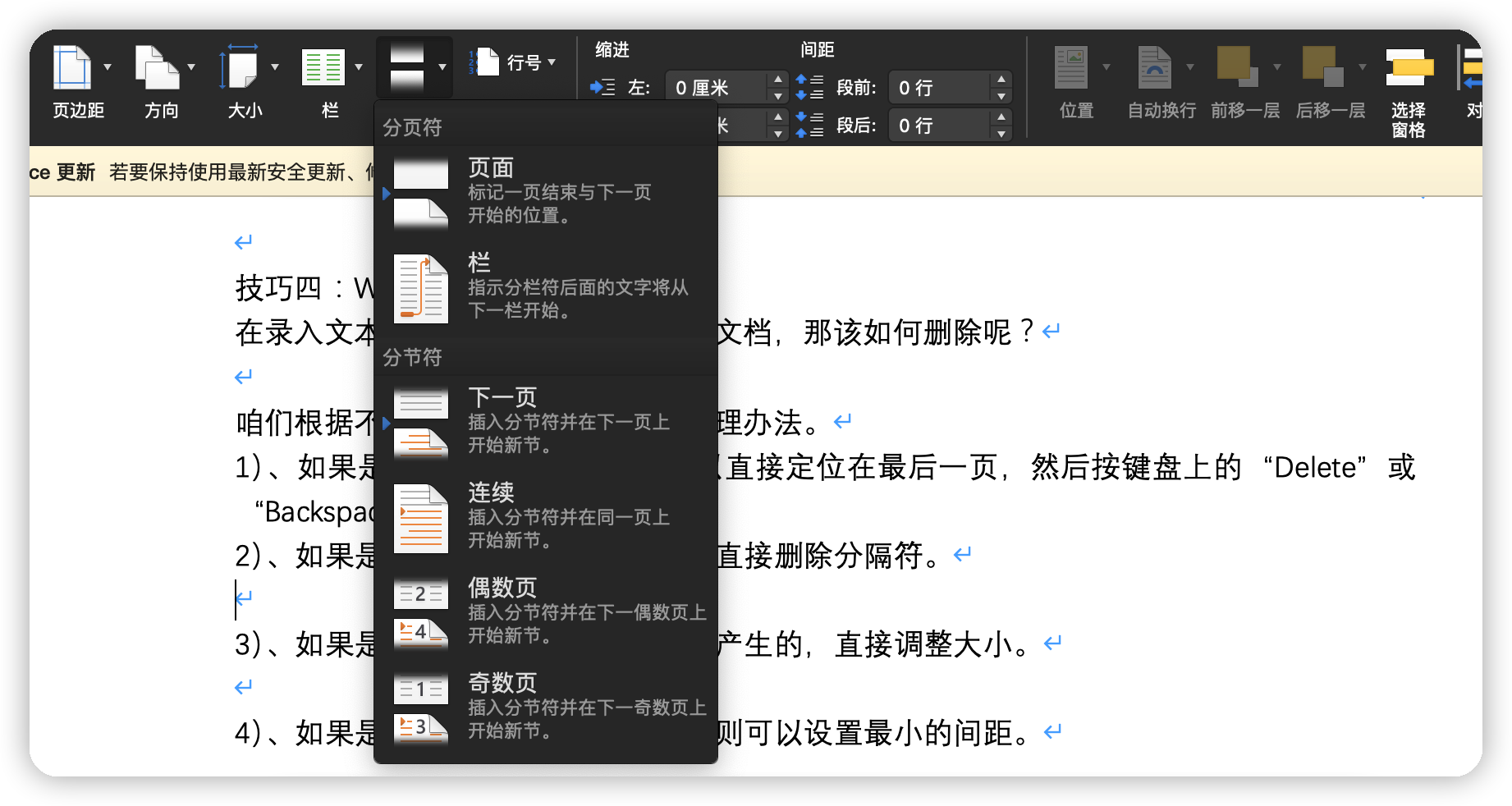Viewport: 1512px width, 806px height.
Task: Choose 页面 page break option
Action: pos(545,192)
